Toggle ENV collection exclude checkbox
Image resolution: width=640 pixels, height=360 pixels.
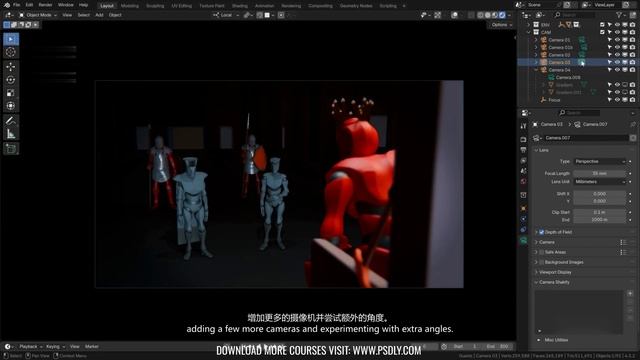[x=602, y=25]
